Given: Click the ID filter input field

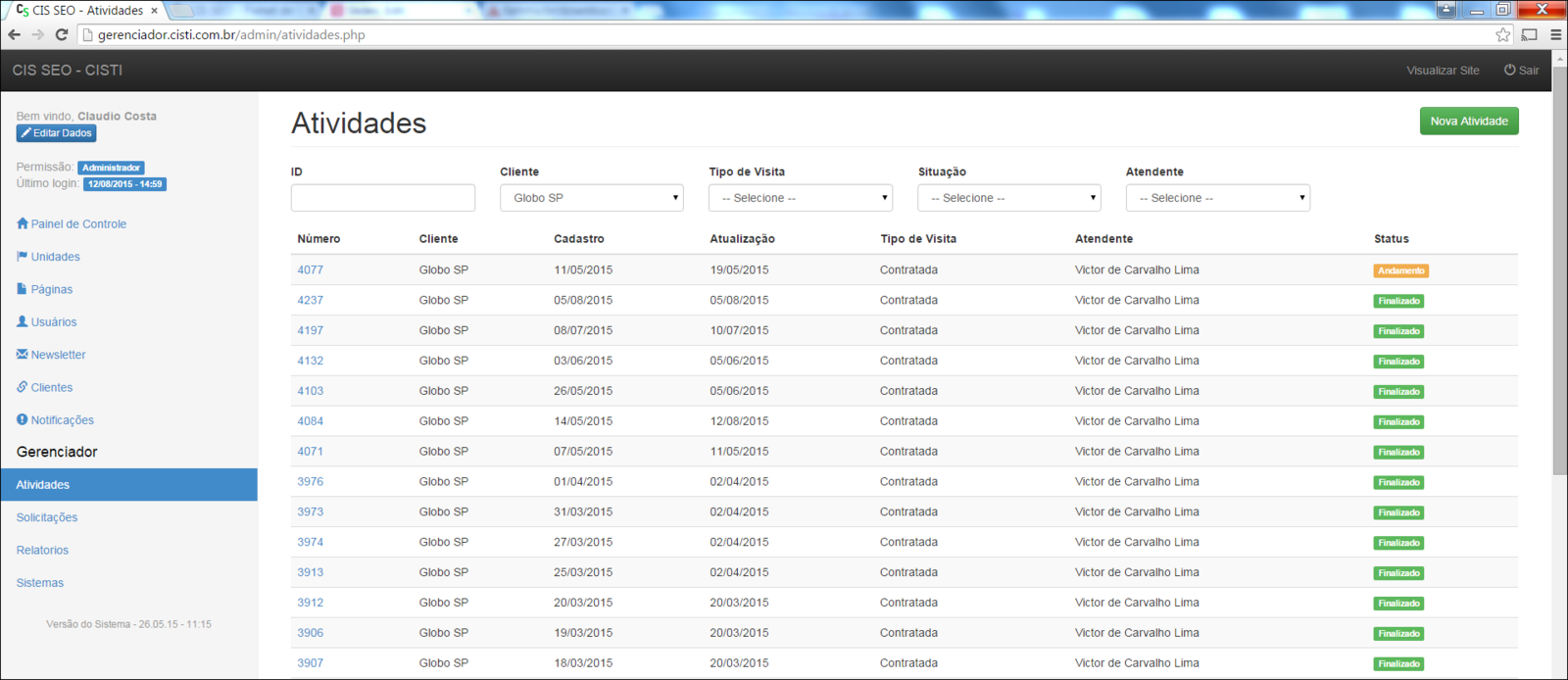Looking at the screenshot, I should (383, 198).
